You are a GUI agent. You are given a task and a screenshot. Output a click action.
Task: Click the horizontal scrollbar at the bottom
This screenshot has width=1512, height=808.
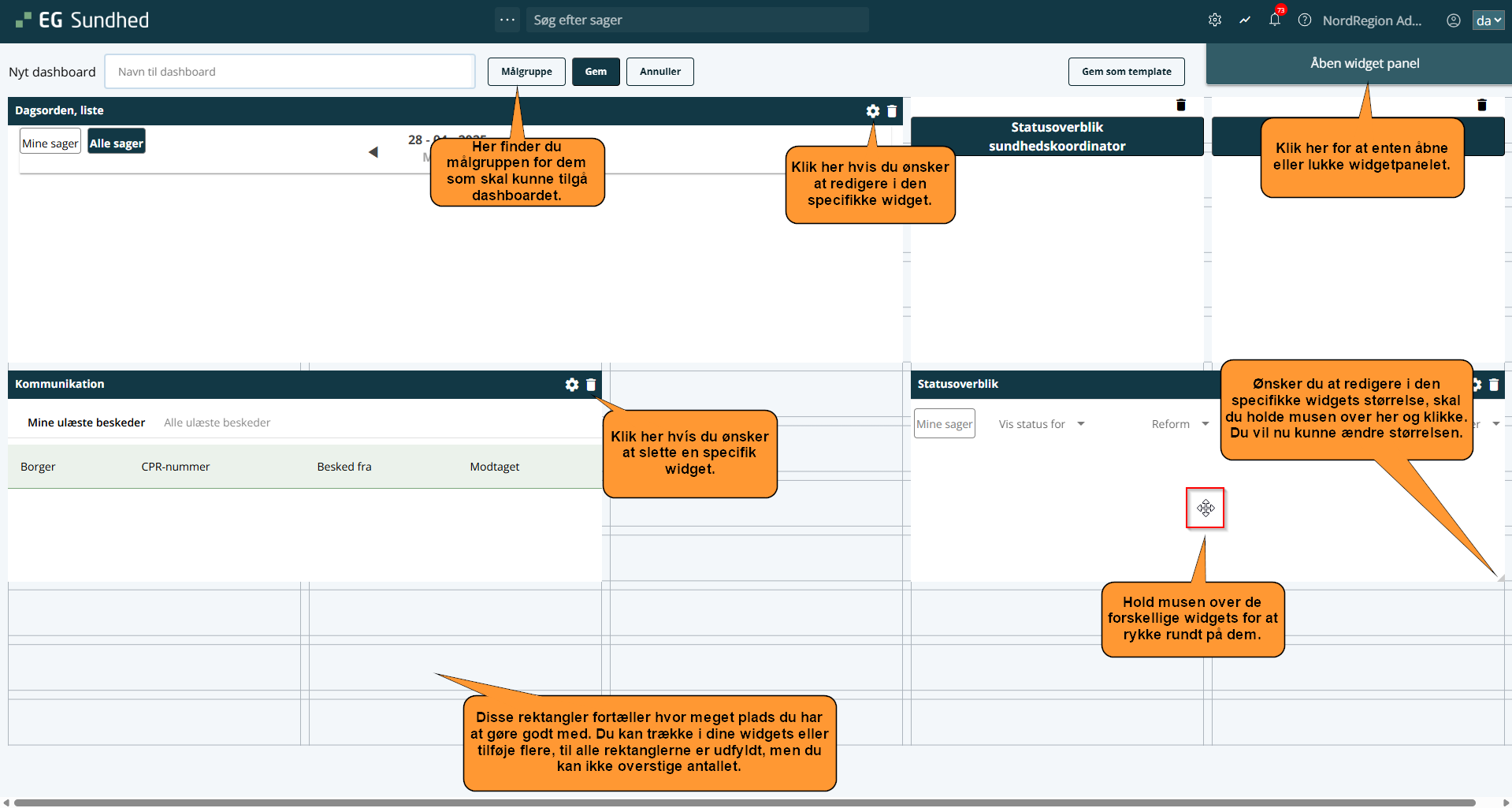click(745, 802)
